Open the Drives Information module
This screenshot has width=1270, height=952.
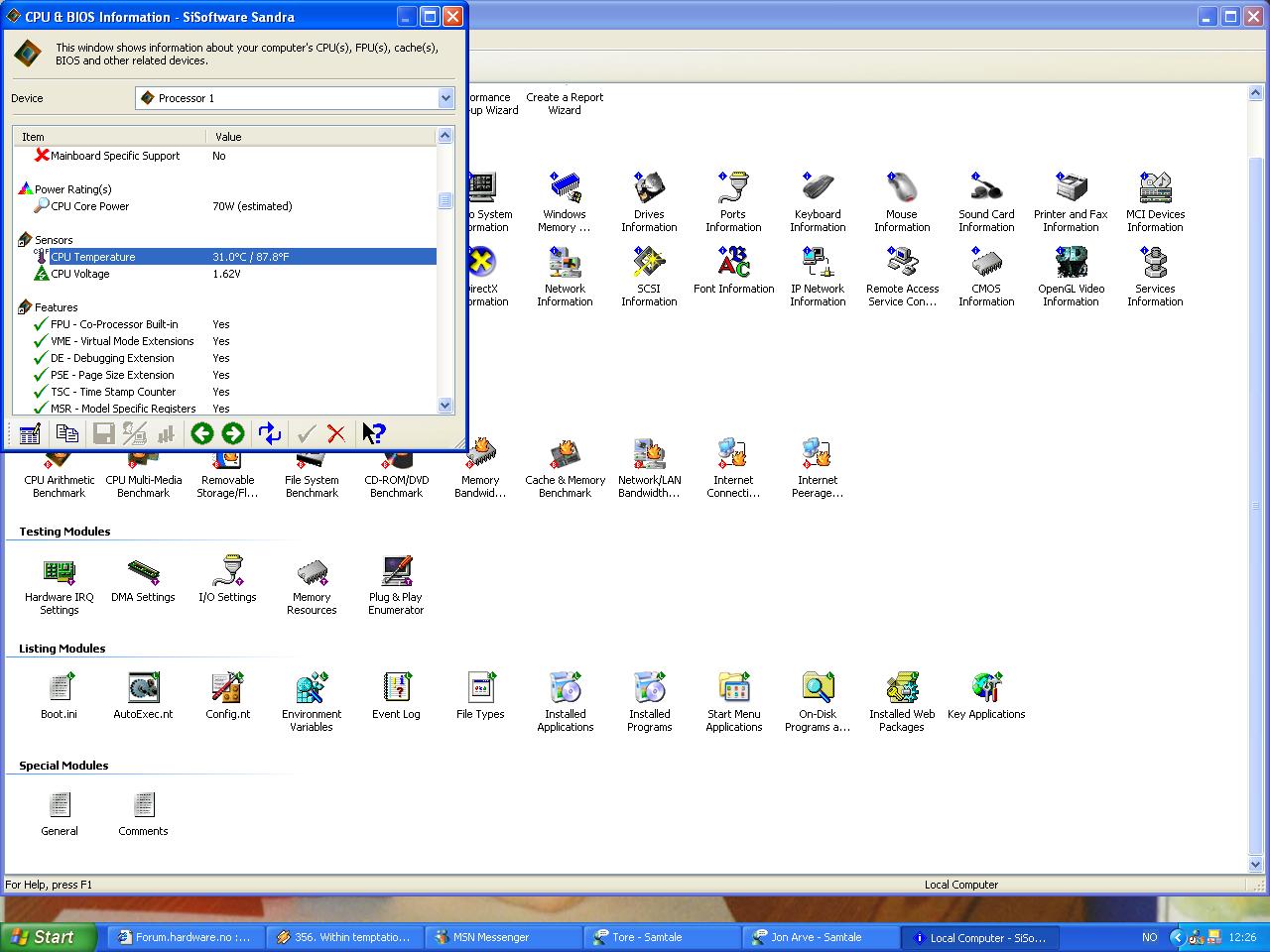[649, 201]
